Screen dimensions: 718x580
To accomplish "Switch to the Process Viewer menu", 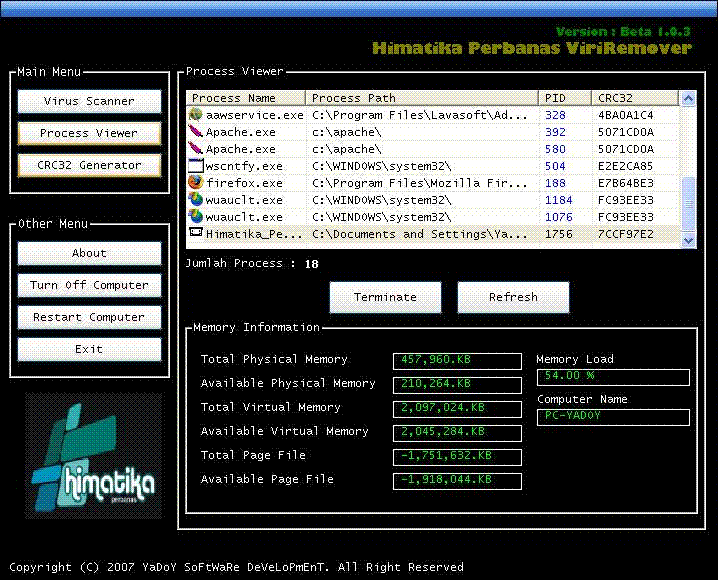I will (x=89, y=133).
